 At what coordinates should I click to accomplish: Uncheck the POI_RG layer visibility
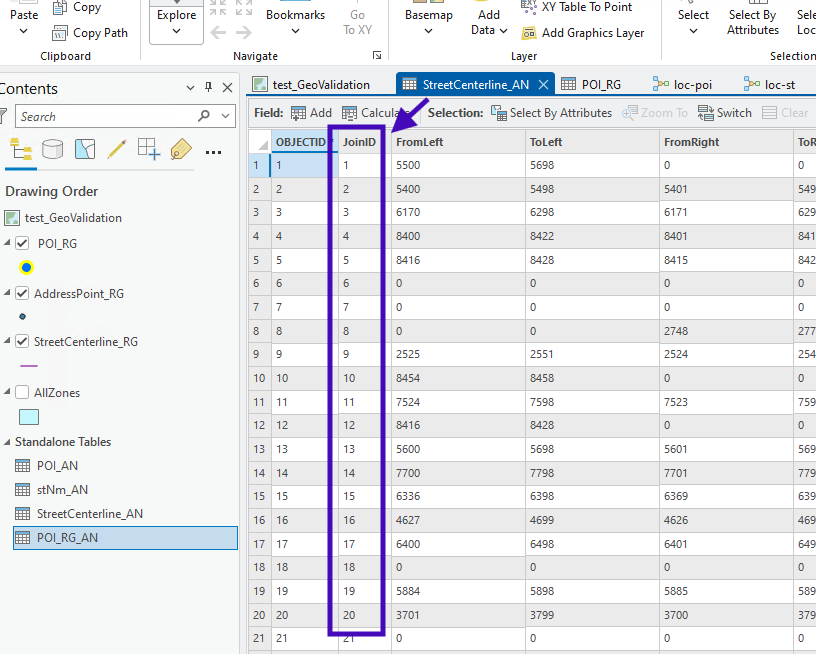(22, 243)
